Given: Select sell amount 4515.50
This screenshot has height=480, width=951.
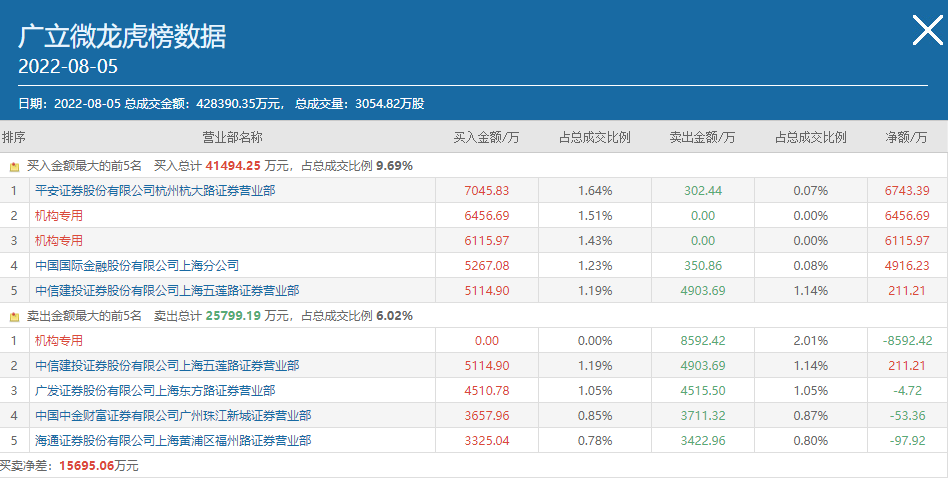Looking at the screenshot, I should pyautogui.click(x=703, y=390).
